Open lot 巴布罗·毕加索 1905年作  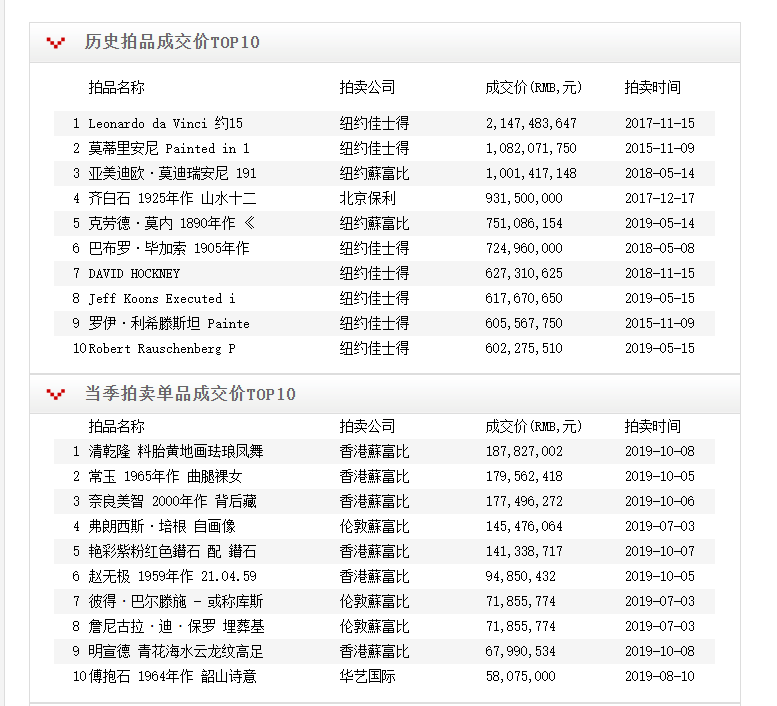[x=169, y=248]
